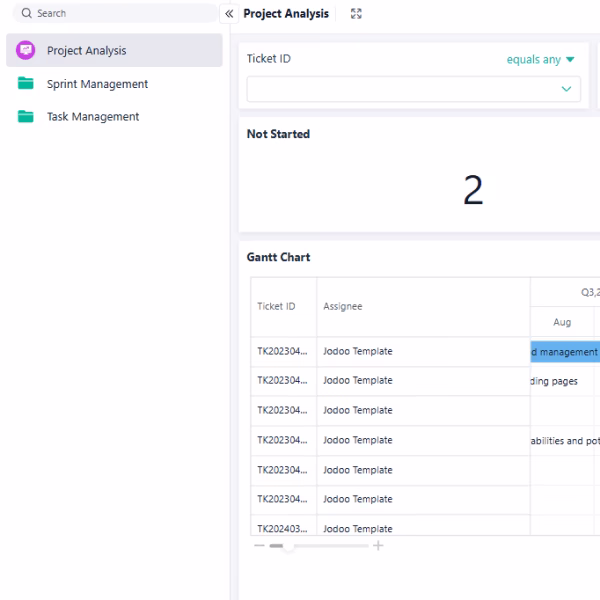
Task: Select Project Analysis in sidebar
Action: pyautogui.click(x=86, y=51)
